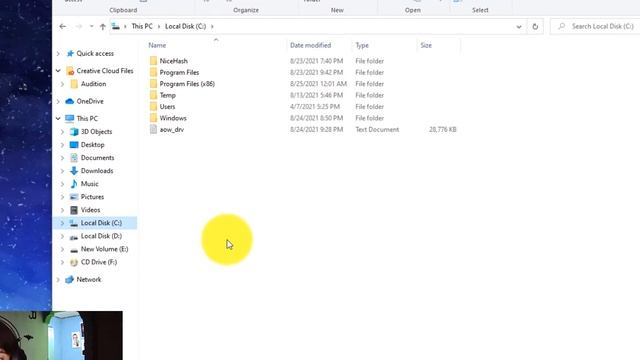The image size is (640, 360).
Task: Open recent locations dropdown arrow
Action: click(x=91, y=27)
